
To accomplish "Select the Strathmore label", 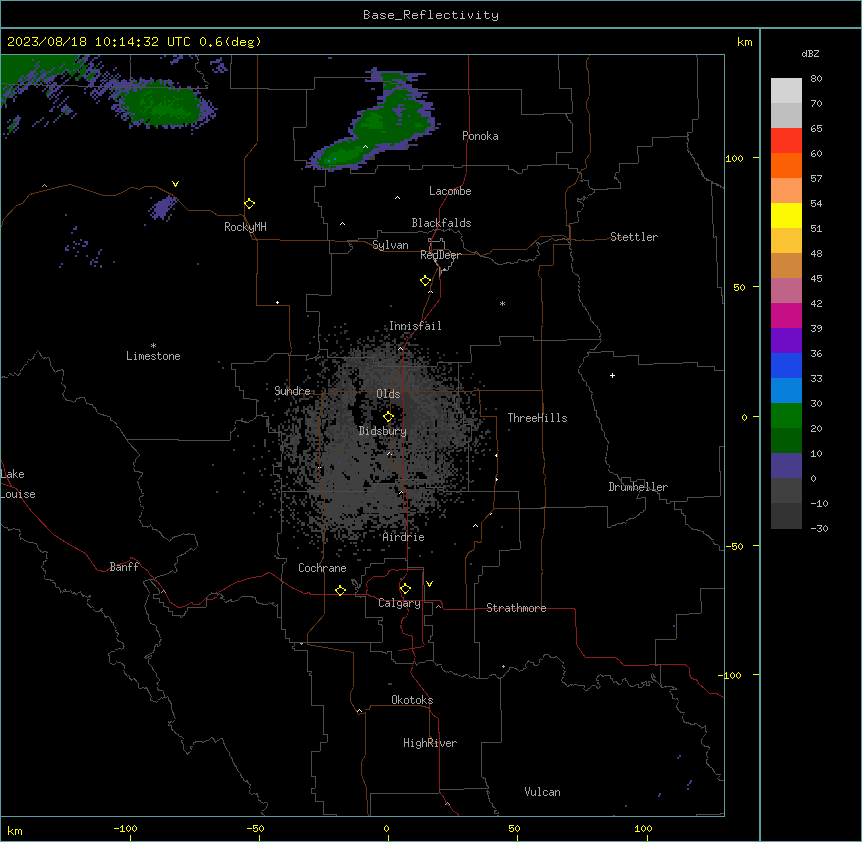I will pyautogui.click(x=516, y=608).
